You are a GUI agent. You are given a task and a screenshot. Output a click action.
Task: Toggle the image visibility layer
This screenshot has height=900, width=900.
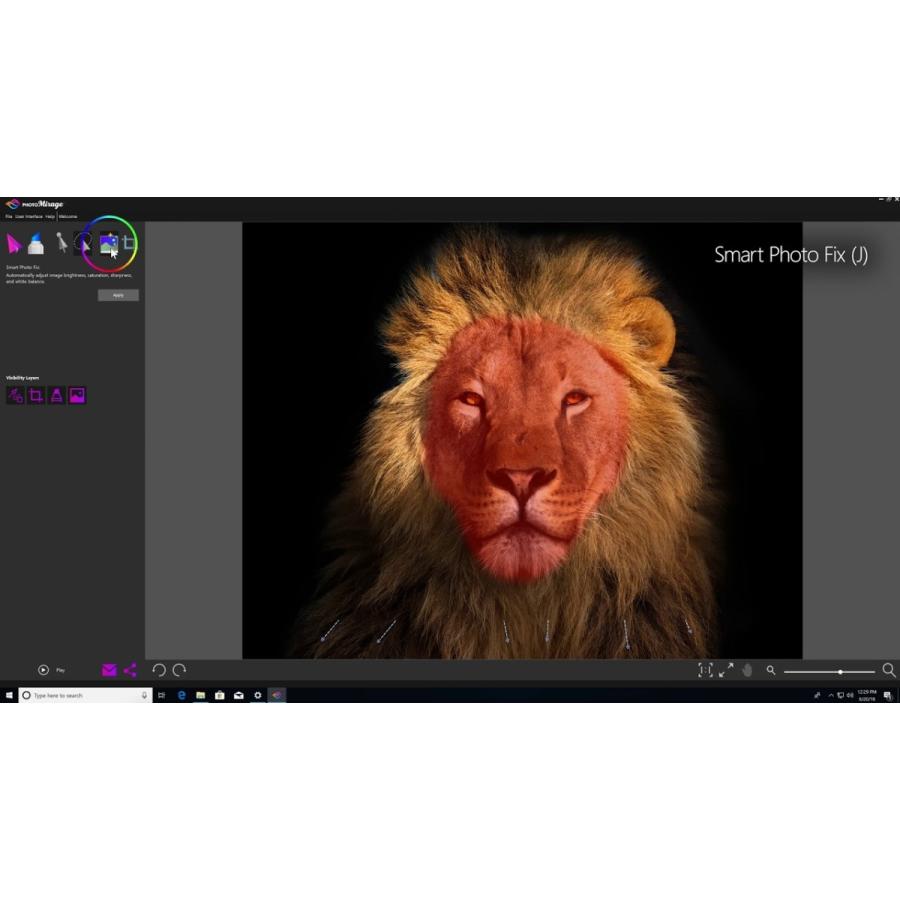77,395
